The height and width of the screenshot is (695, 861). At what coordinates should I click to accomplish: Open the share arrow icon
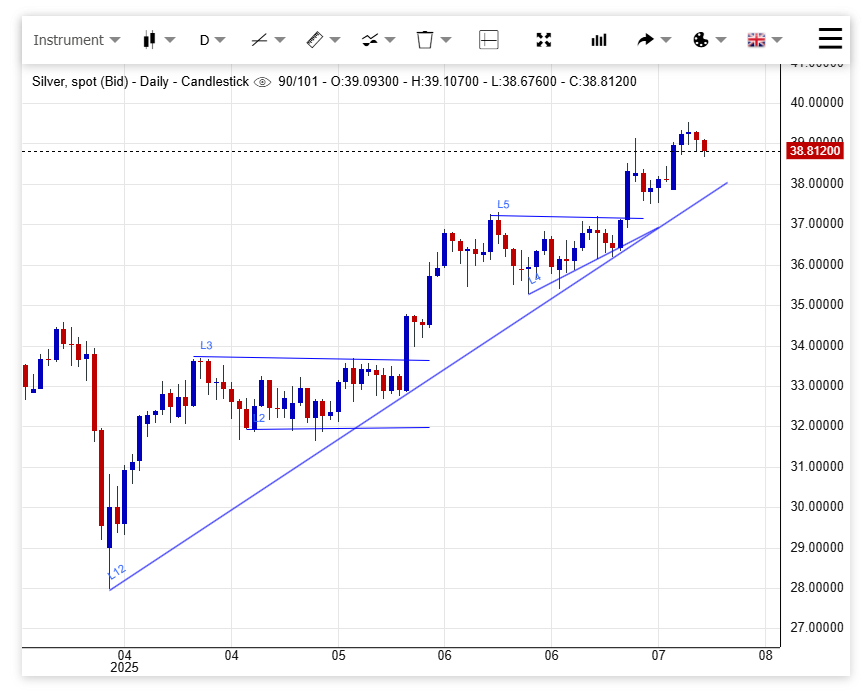coord(645,40)
